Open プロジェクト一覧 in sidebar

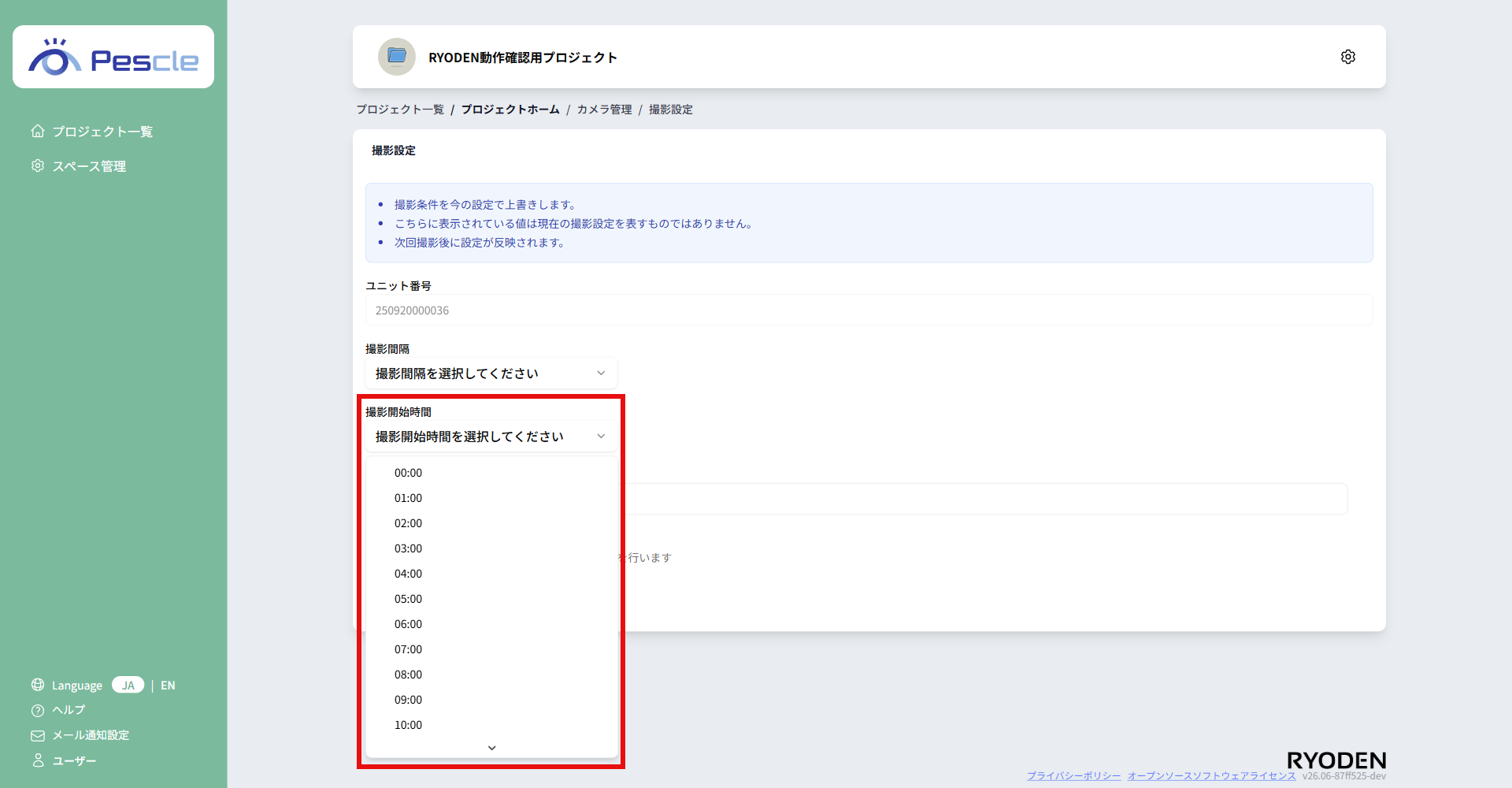(x=102, y=132)
